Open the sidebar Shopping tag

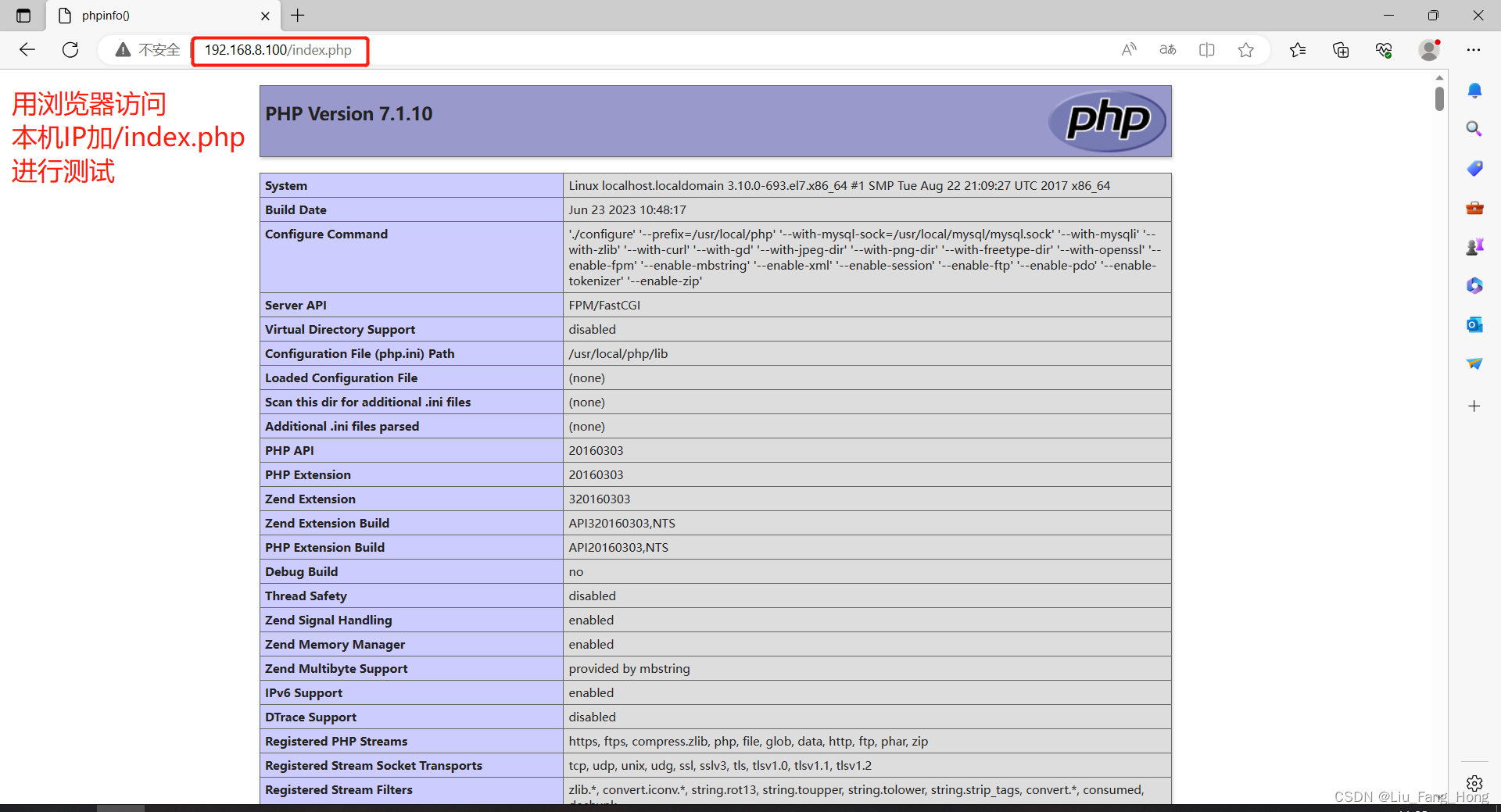click(1474, 168)
